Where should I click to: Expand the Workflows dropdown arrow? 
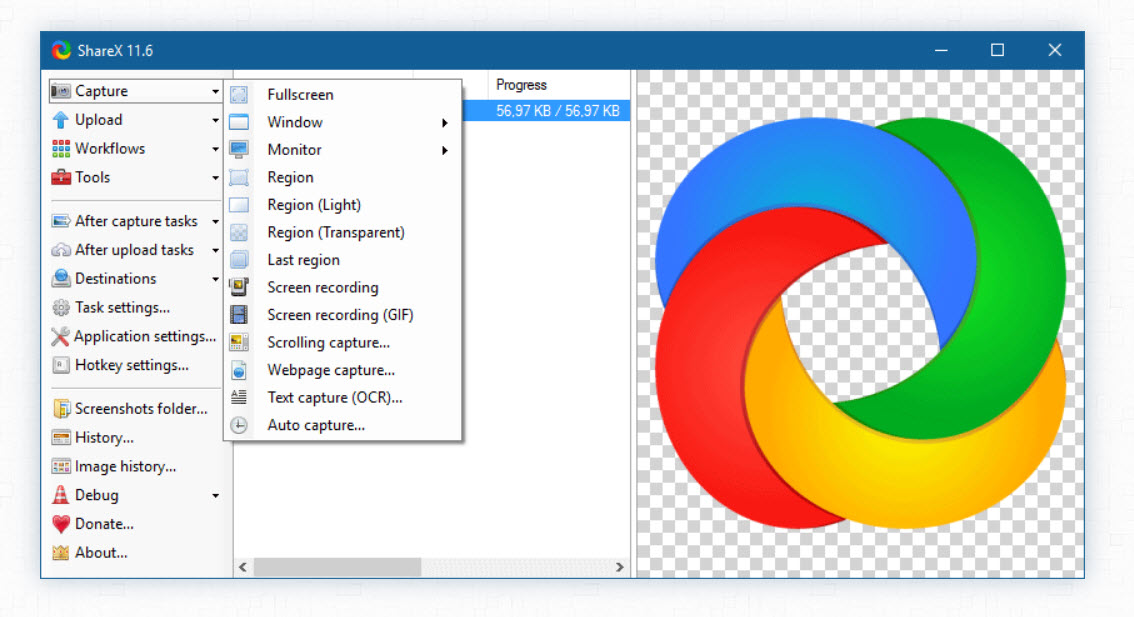(216, 150)
